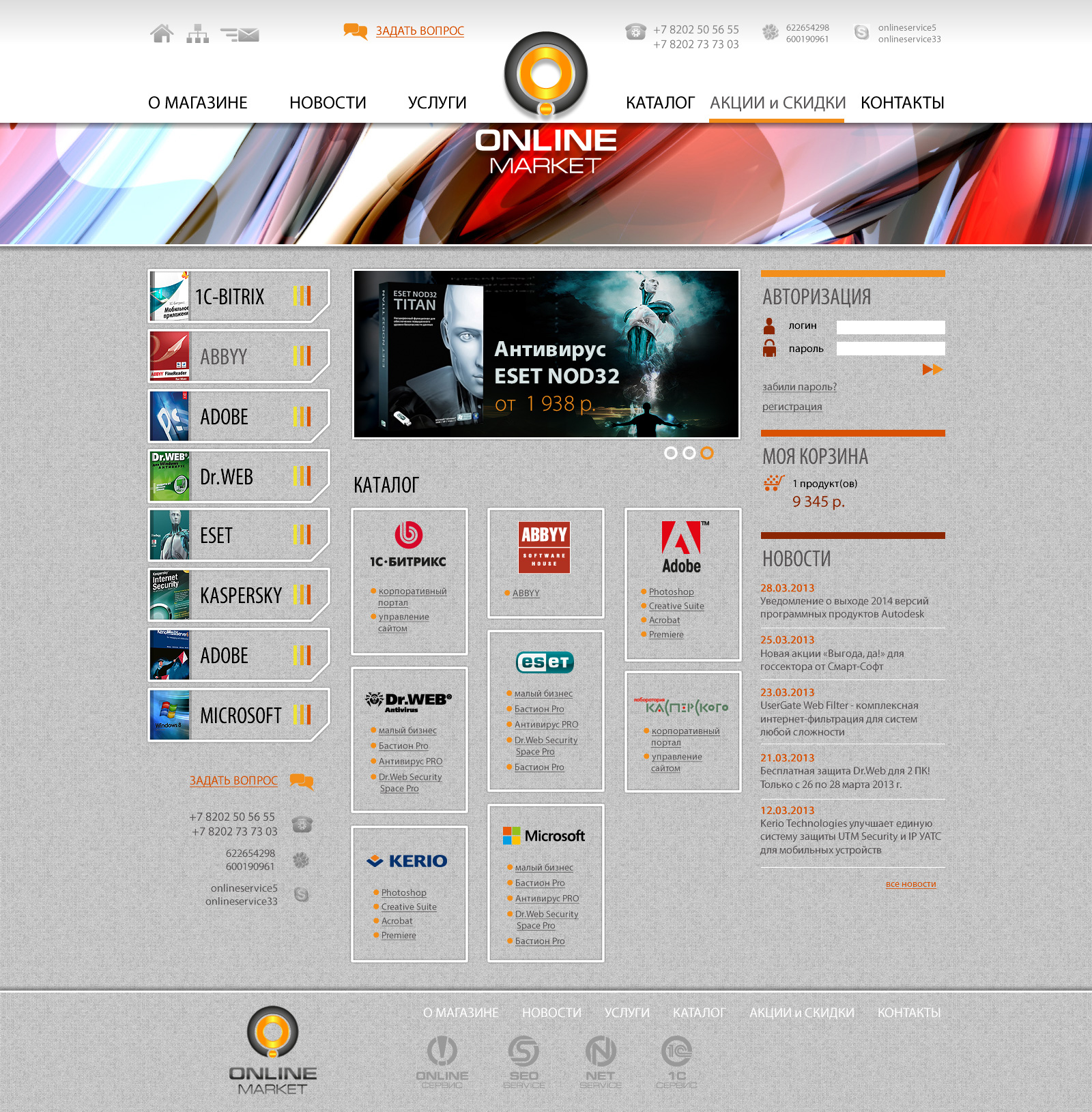Select the second banner slide dot

coord(689,453)
